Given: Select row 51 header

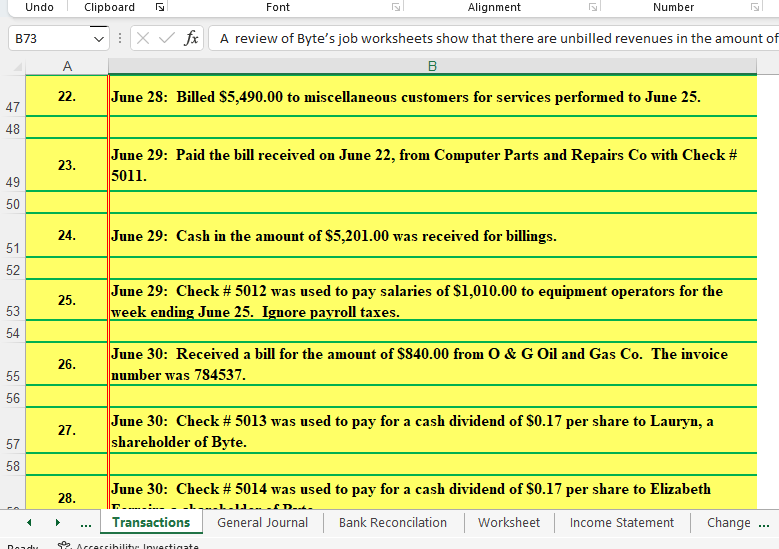Looking at the screenshot, I should (x=13, y=235).
